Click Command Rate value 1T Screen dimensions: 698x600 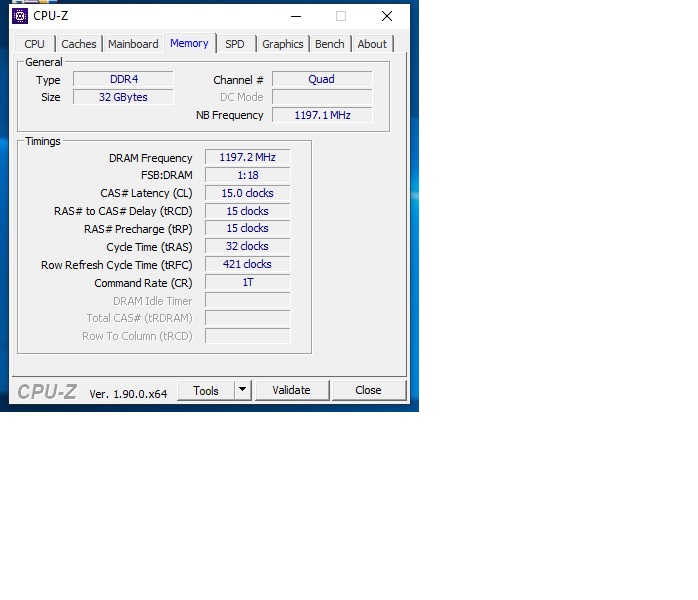click(x=248, y=282)
